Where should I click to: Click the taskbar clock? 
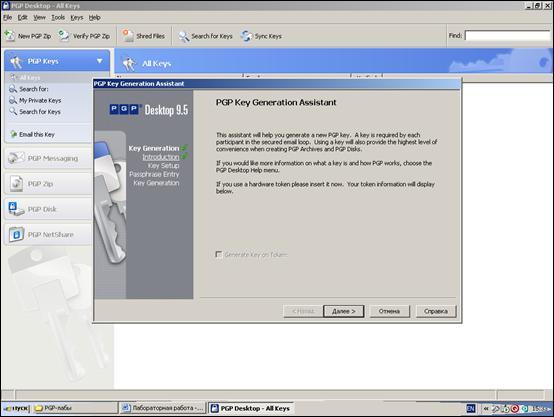[x=539, y=409]
